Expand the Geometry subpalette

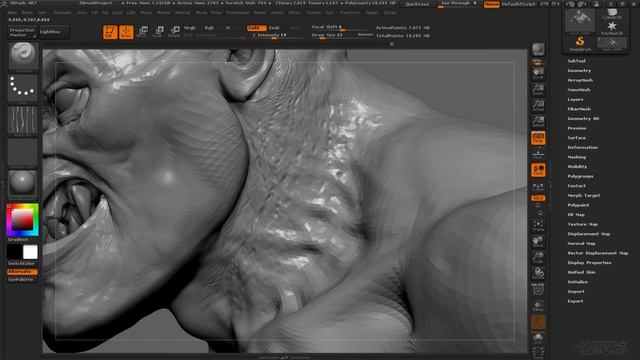point(579,71)
